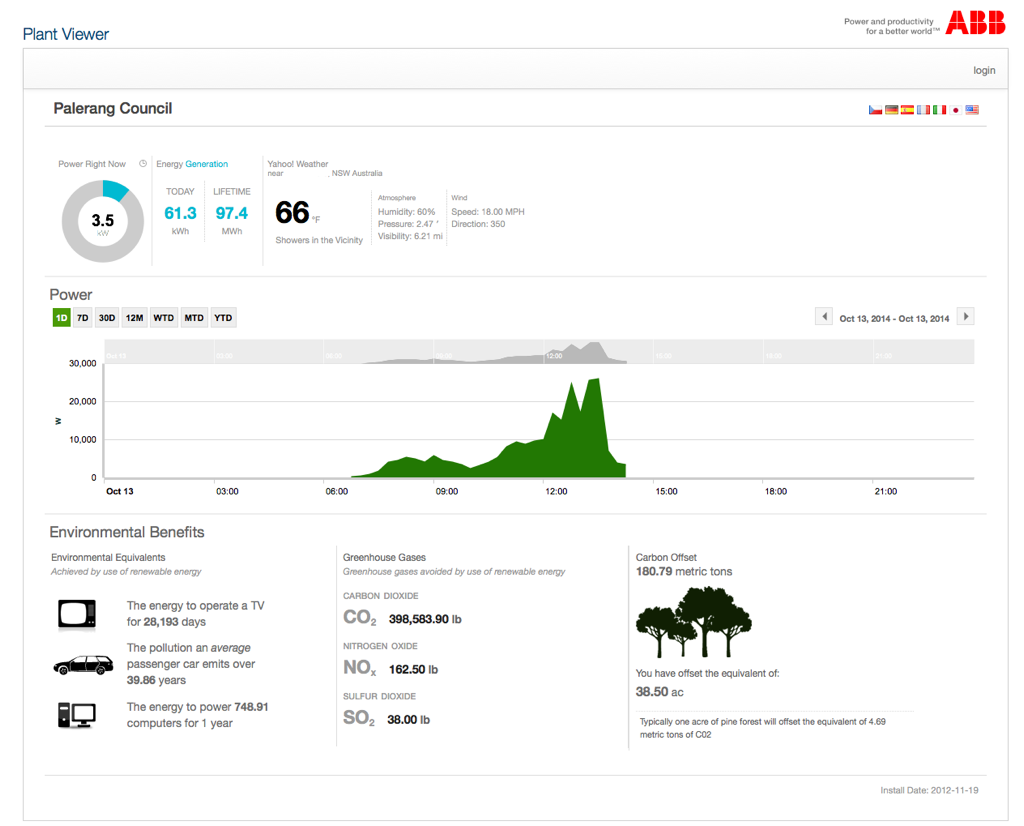Choose the YTD range button
This screenshot has width=1024, height=826.
click(x=223, y=318)
